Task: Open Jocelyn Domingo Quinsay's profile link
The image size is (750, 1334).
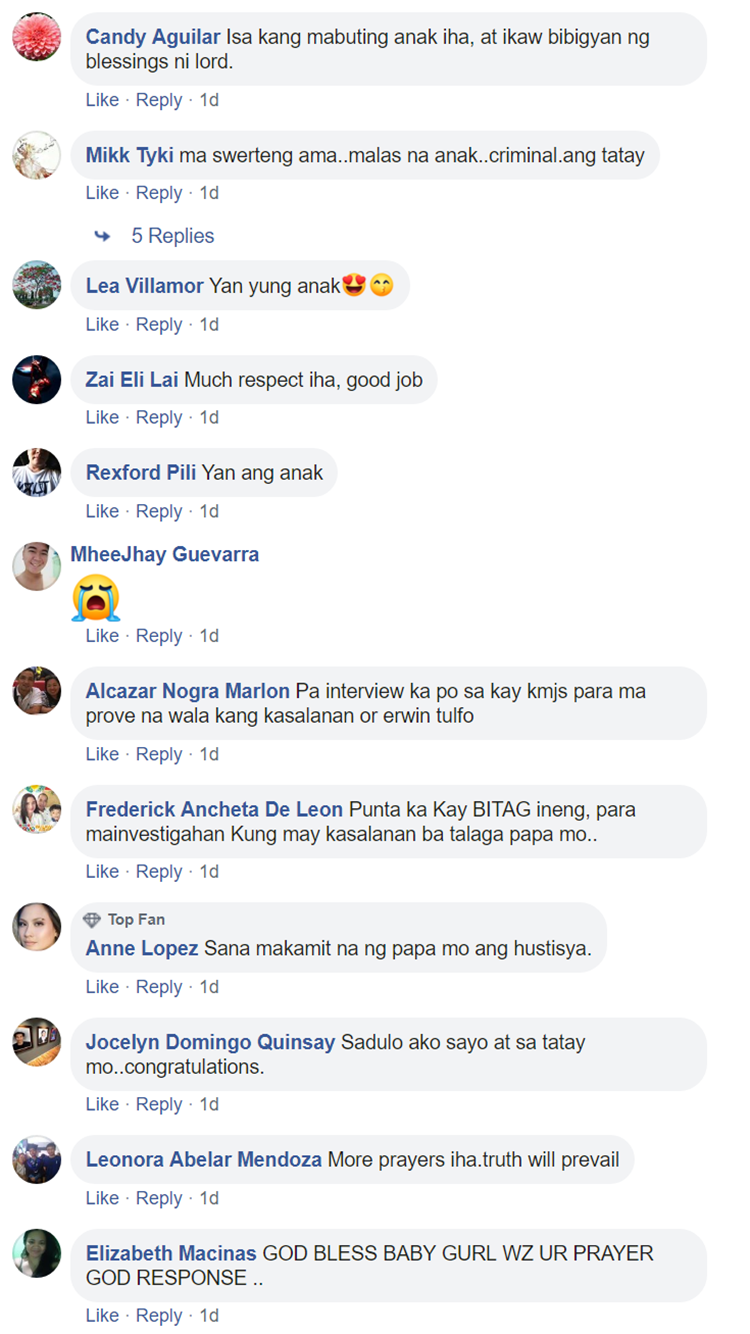Action: click(x=210, y=1042)
